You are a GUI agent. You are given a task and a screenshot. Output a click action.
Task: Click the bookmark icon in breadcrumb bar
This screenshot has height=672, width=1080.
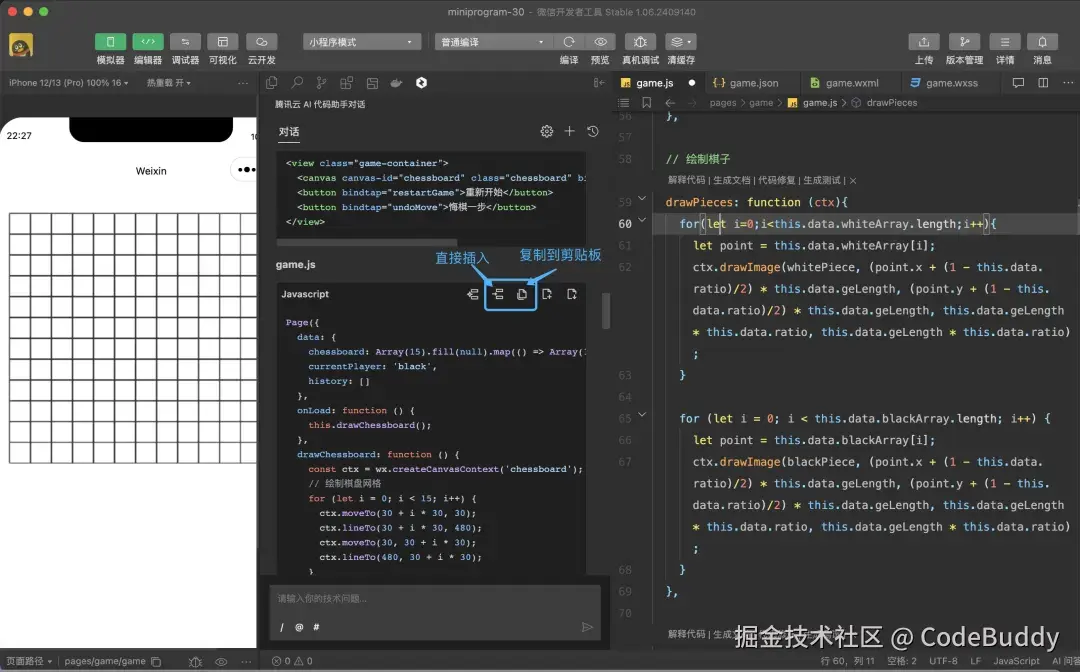647,103
